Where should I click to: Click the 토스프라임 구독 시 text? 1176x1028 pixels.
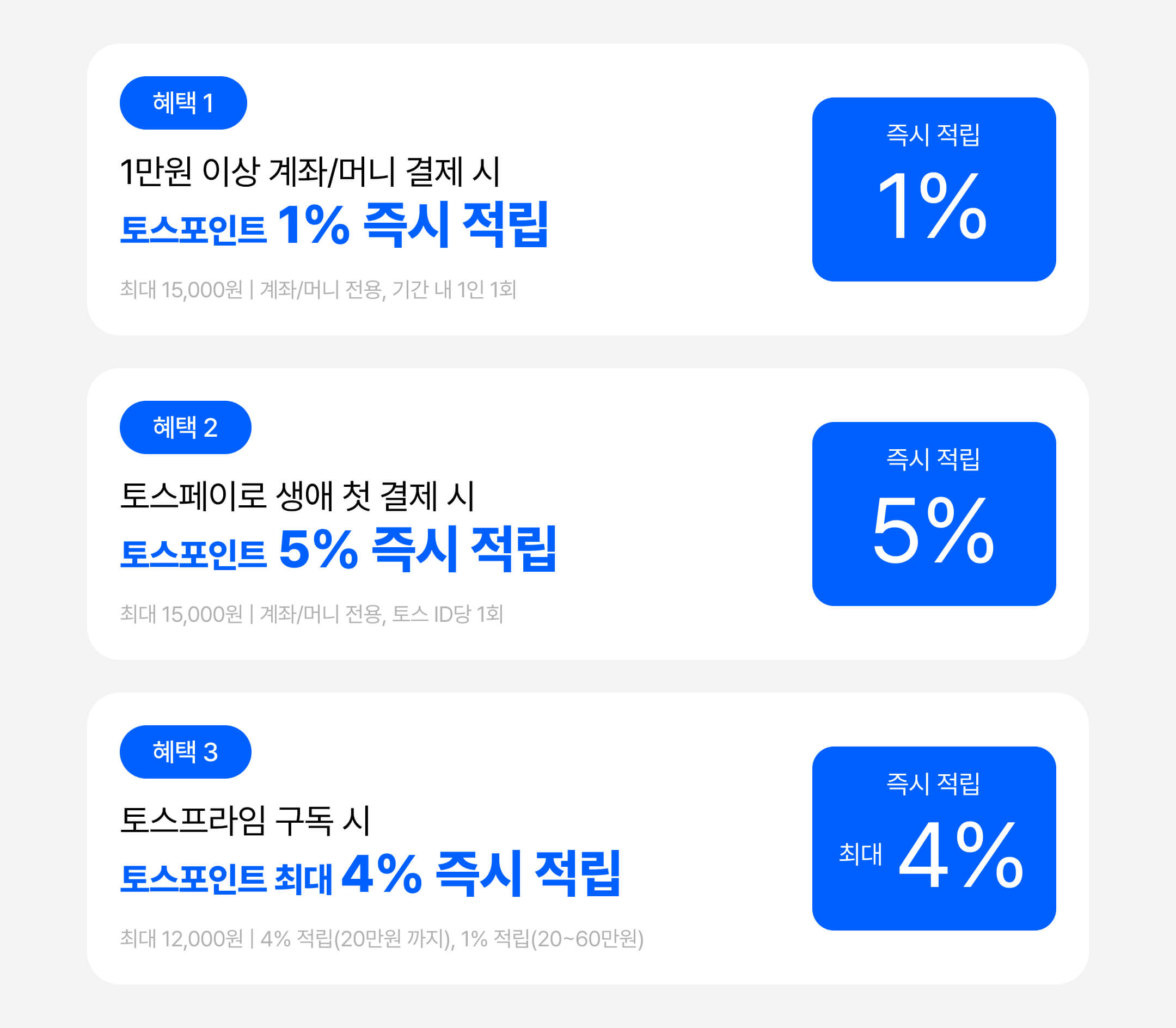pos(245,821)
